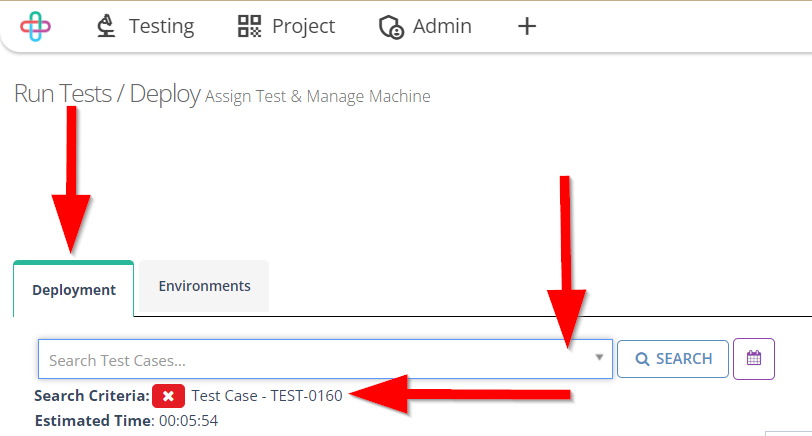Open the Admin menu
Screen dimensions: 812x436
pos(442,27)
